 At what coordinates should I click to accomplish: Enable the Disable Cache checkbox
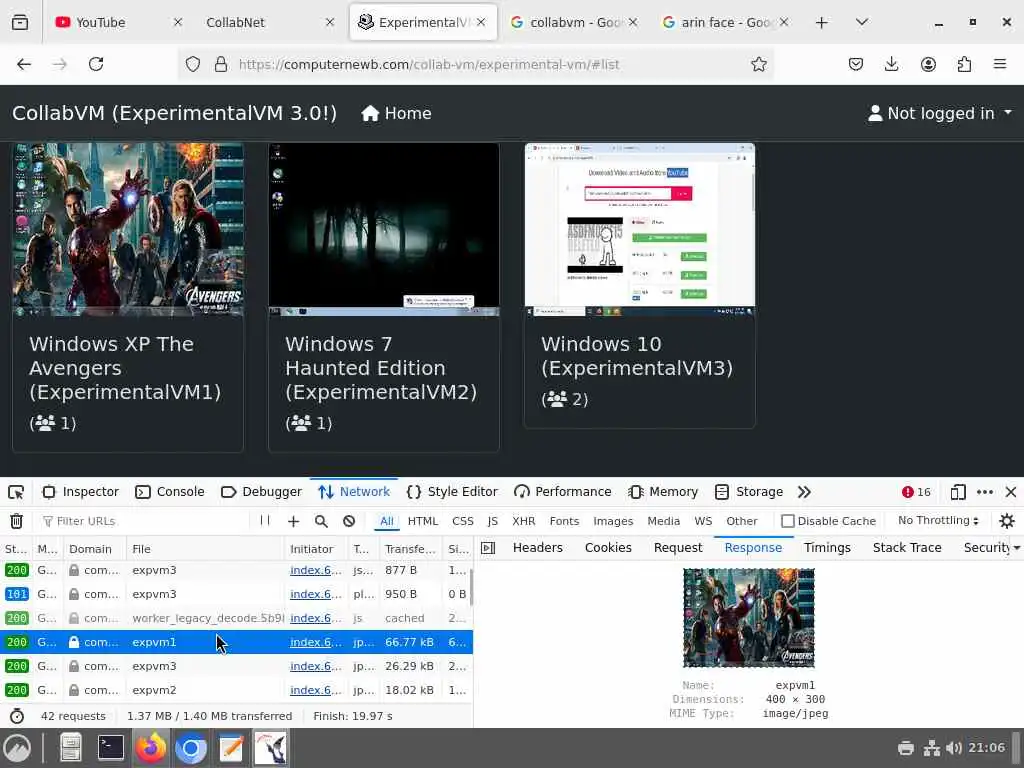(788, 521)
